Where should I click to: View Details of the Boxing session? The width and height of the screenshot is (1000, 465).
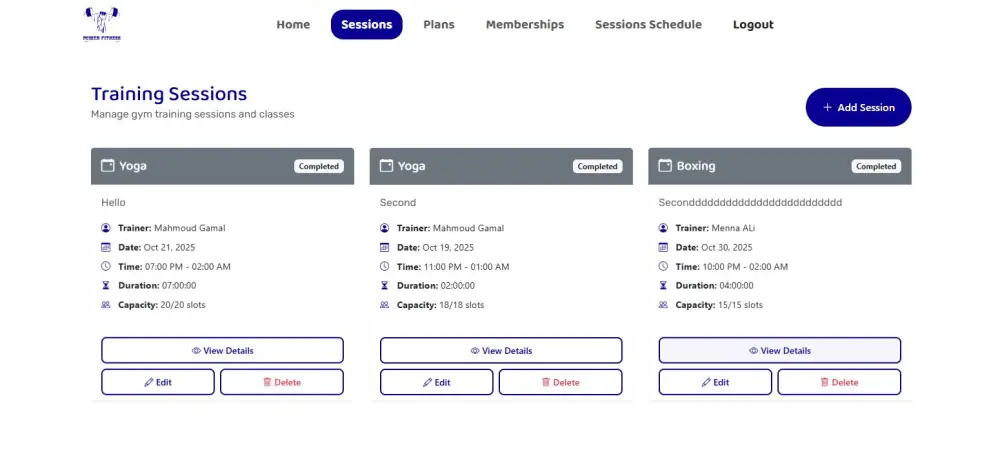click(780, 350)
